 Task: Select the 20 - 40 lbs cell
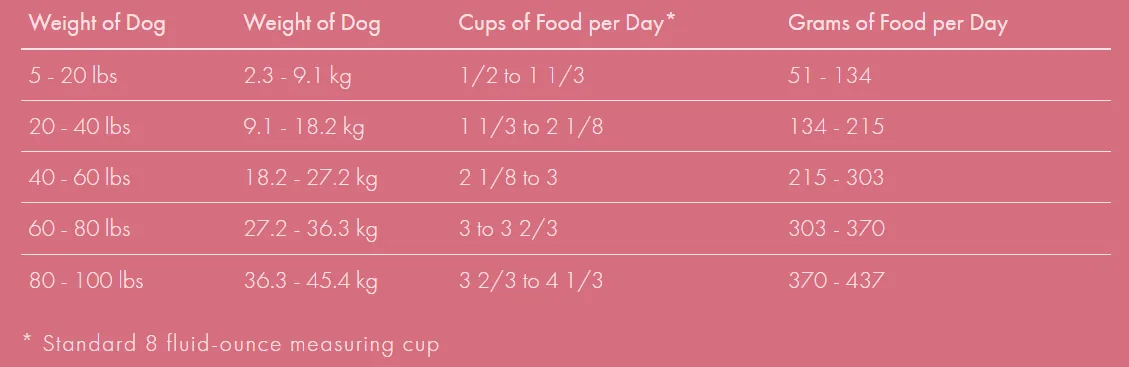pos(79,127)
